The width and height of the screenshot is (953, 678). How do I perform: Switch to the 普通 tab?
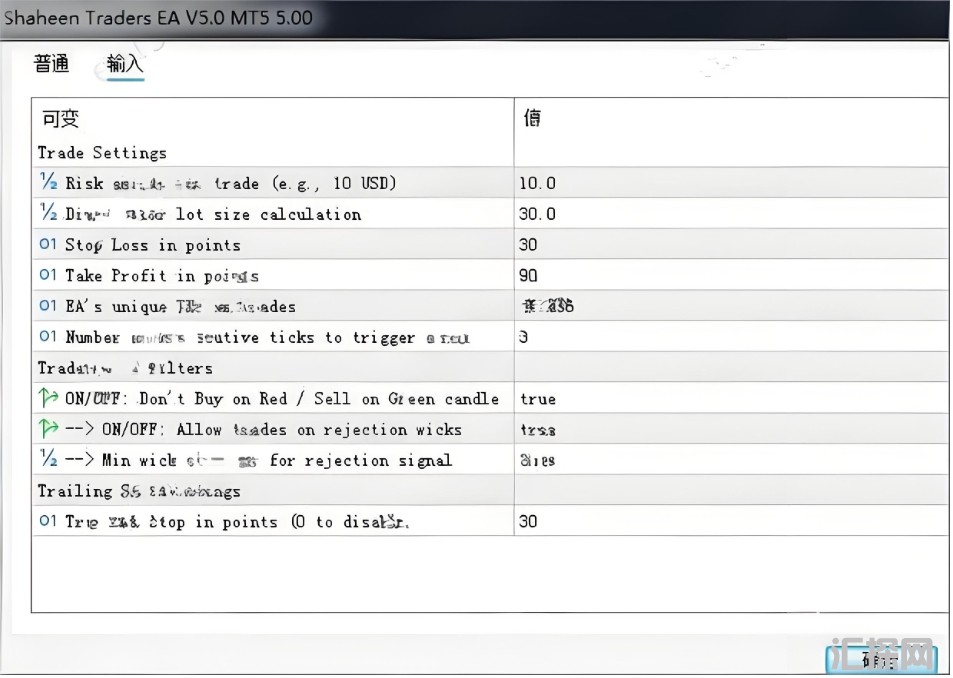(51, 63)
